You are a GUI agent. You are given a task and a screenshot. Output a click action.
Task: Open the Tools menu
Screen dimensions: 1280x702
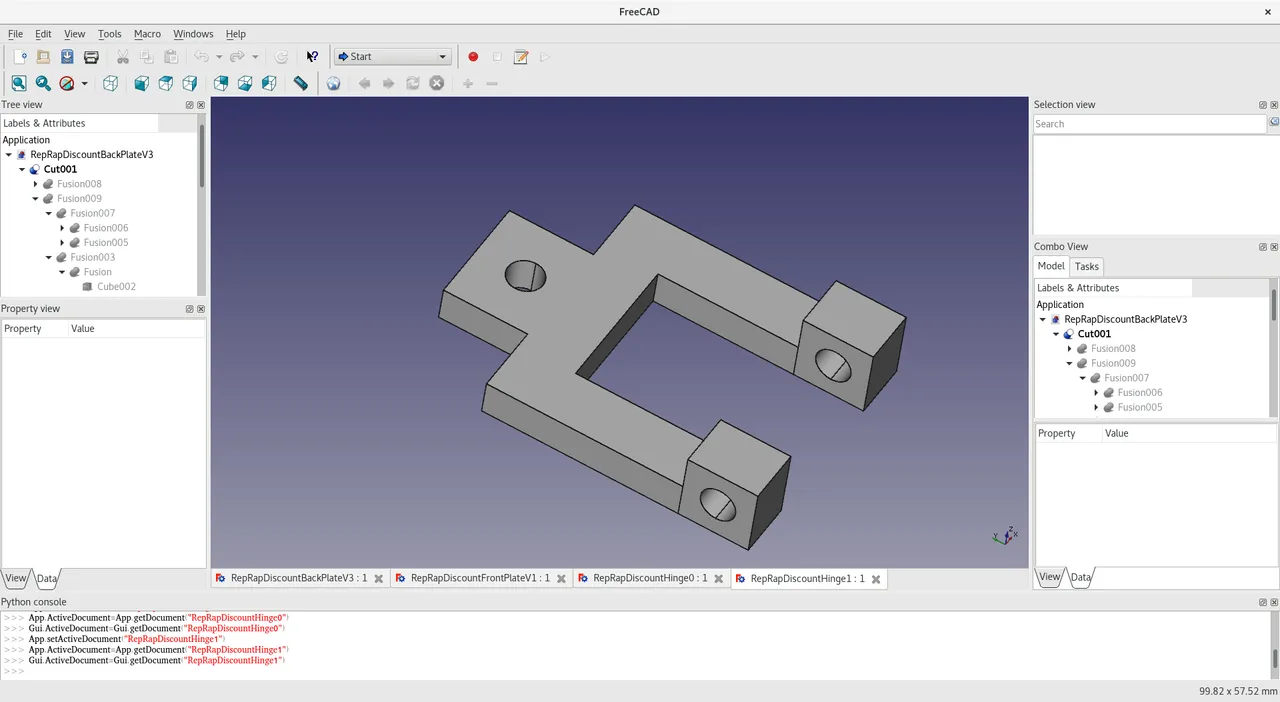click(x=109, y=34)
